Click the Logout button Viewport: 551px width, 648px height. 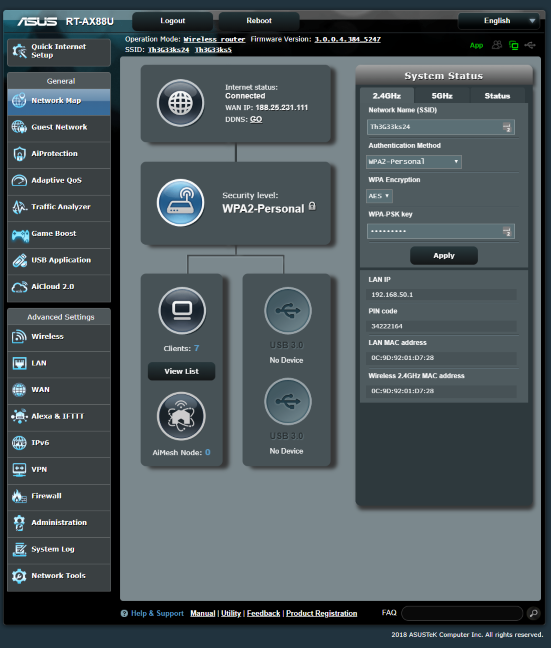pyautogui.click(x=172, y=21)
